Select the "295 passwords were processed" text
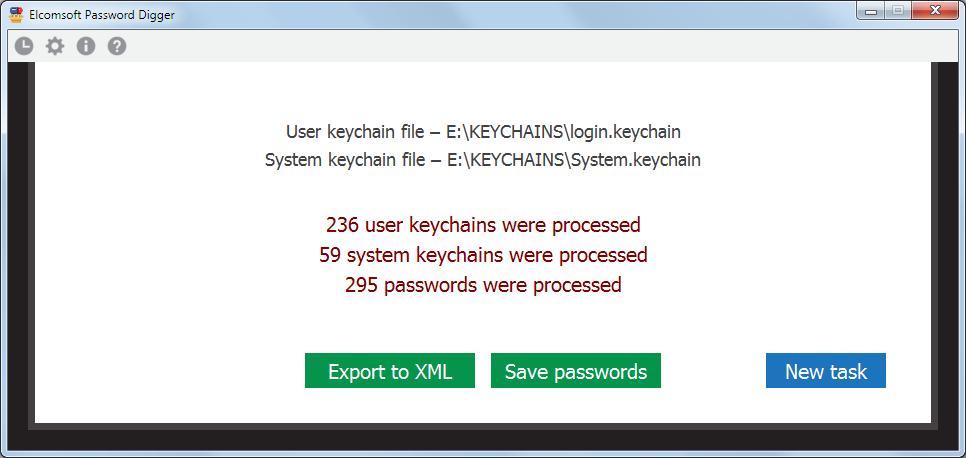This screenshot has width=966, height=458. pyautogui.click(x=483, y=285)
